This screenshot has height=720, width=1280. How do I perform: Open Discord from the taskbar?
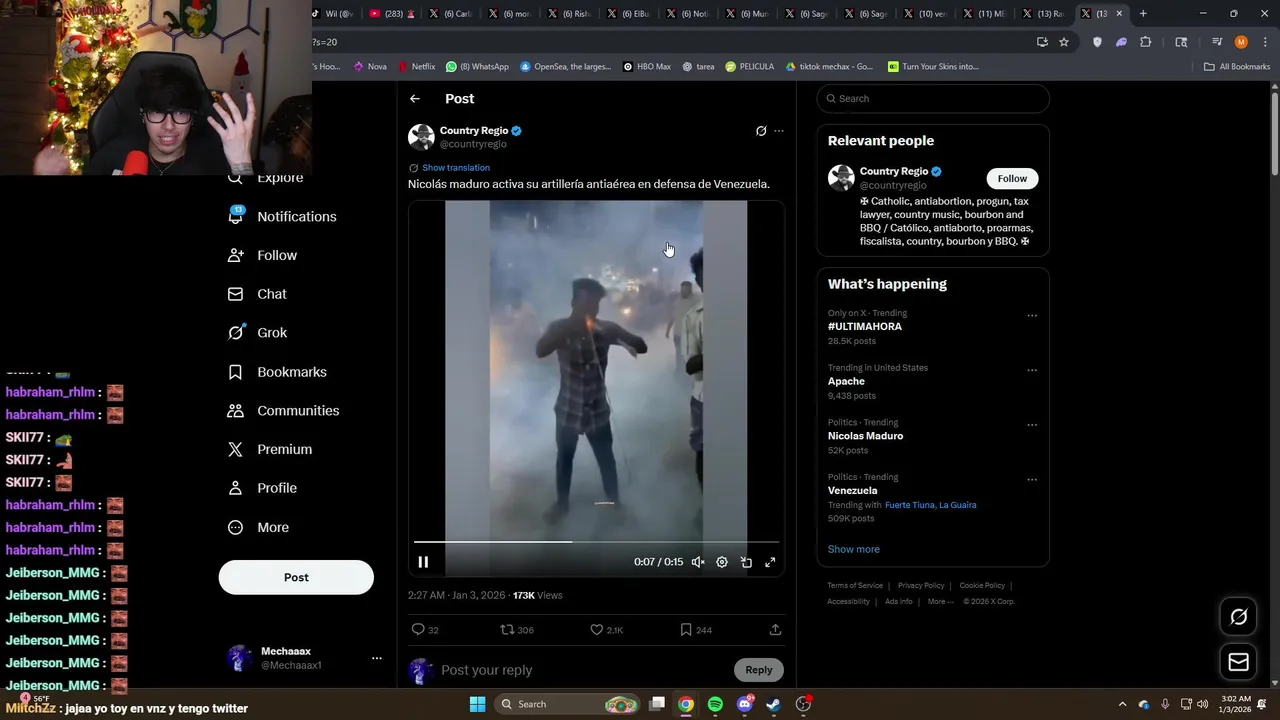click(x=745, y=704)
